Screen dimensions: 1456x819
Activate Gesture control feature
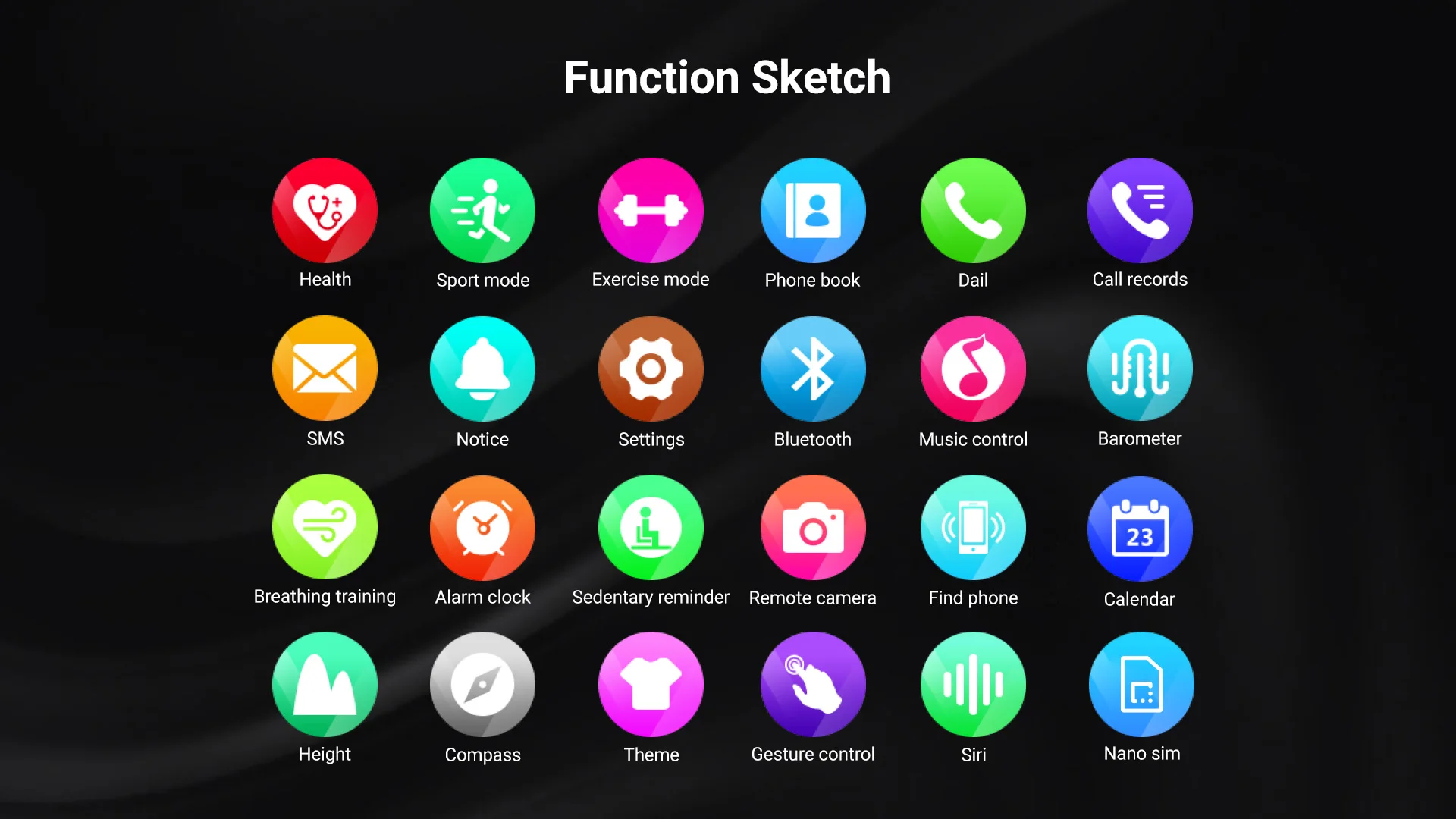point(813,684)
